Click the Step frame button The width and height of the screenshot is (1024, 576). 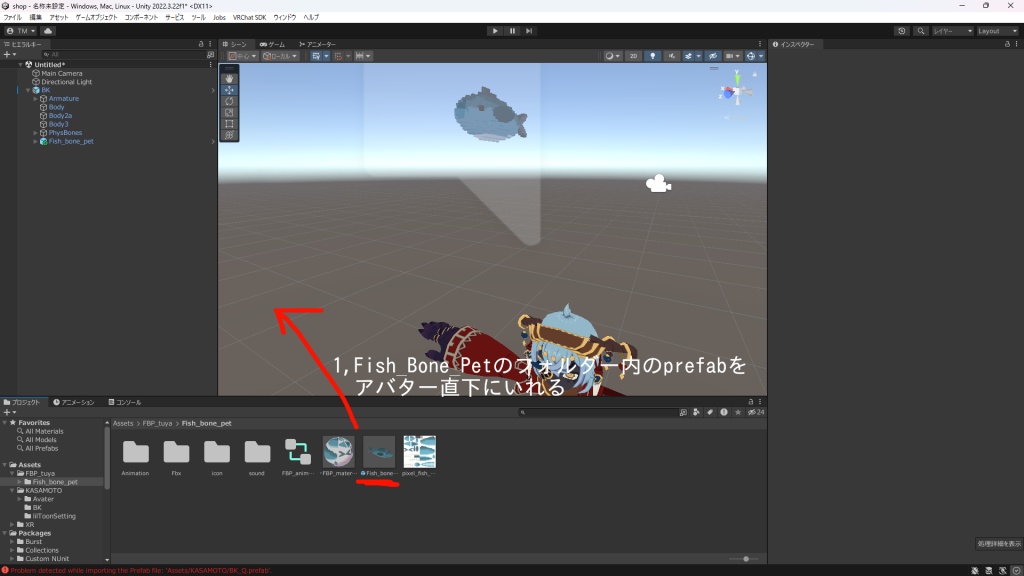[529, 31]
